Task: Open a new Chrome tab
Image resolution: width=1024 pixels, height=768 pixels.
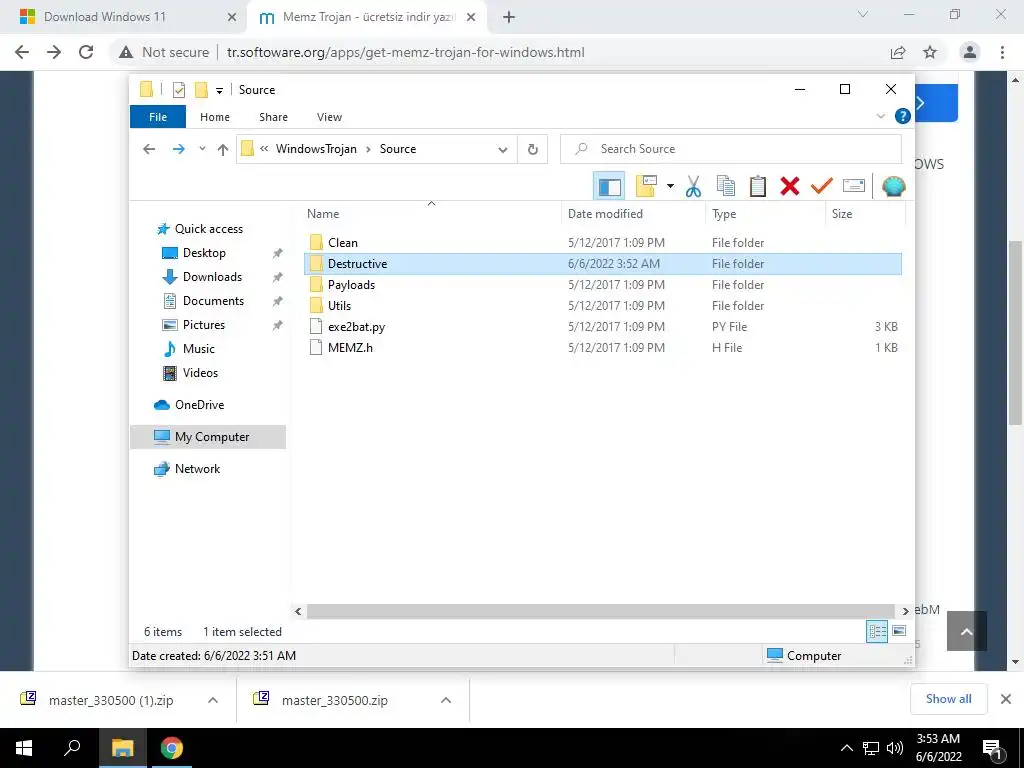Action: point(509,17)
